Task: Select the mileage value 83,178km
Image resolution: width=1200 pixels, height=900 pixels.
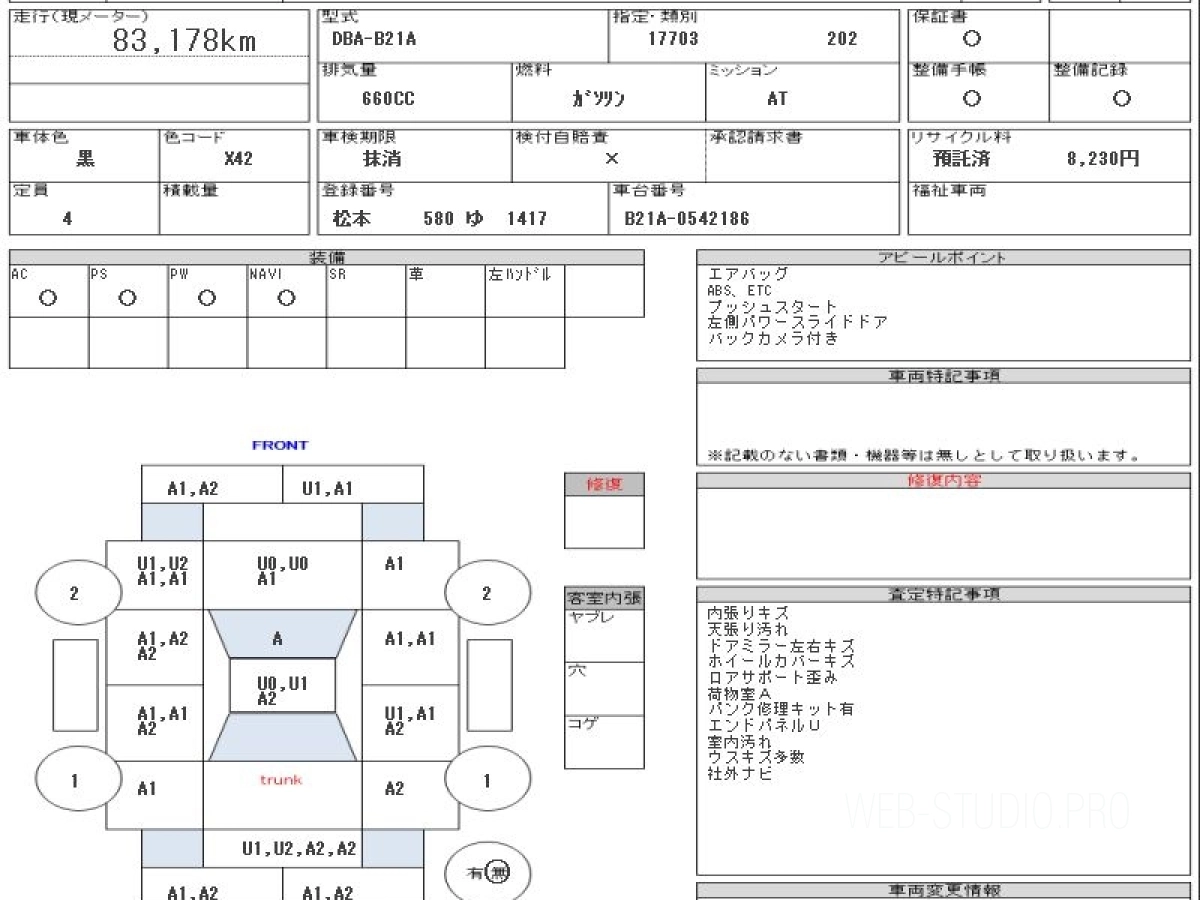Action: [185, 41]
